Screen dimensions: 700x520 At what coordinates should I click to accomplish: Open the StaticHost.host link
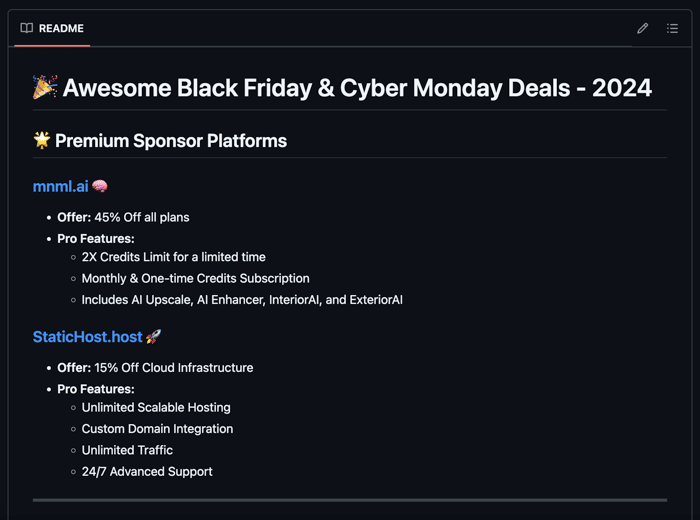coord(88,337)
